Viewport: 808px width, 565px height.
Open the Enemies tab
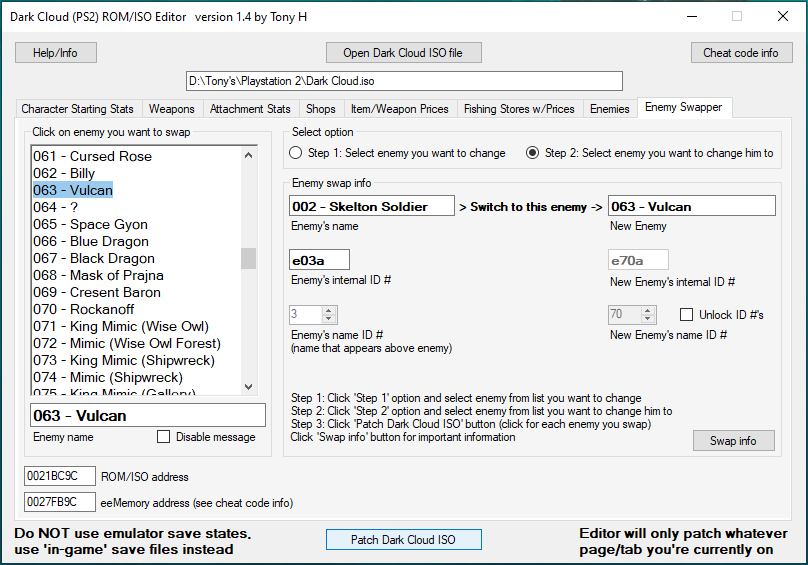(610, 109)
